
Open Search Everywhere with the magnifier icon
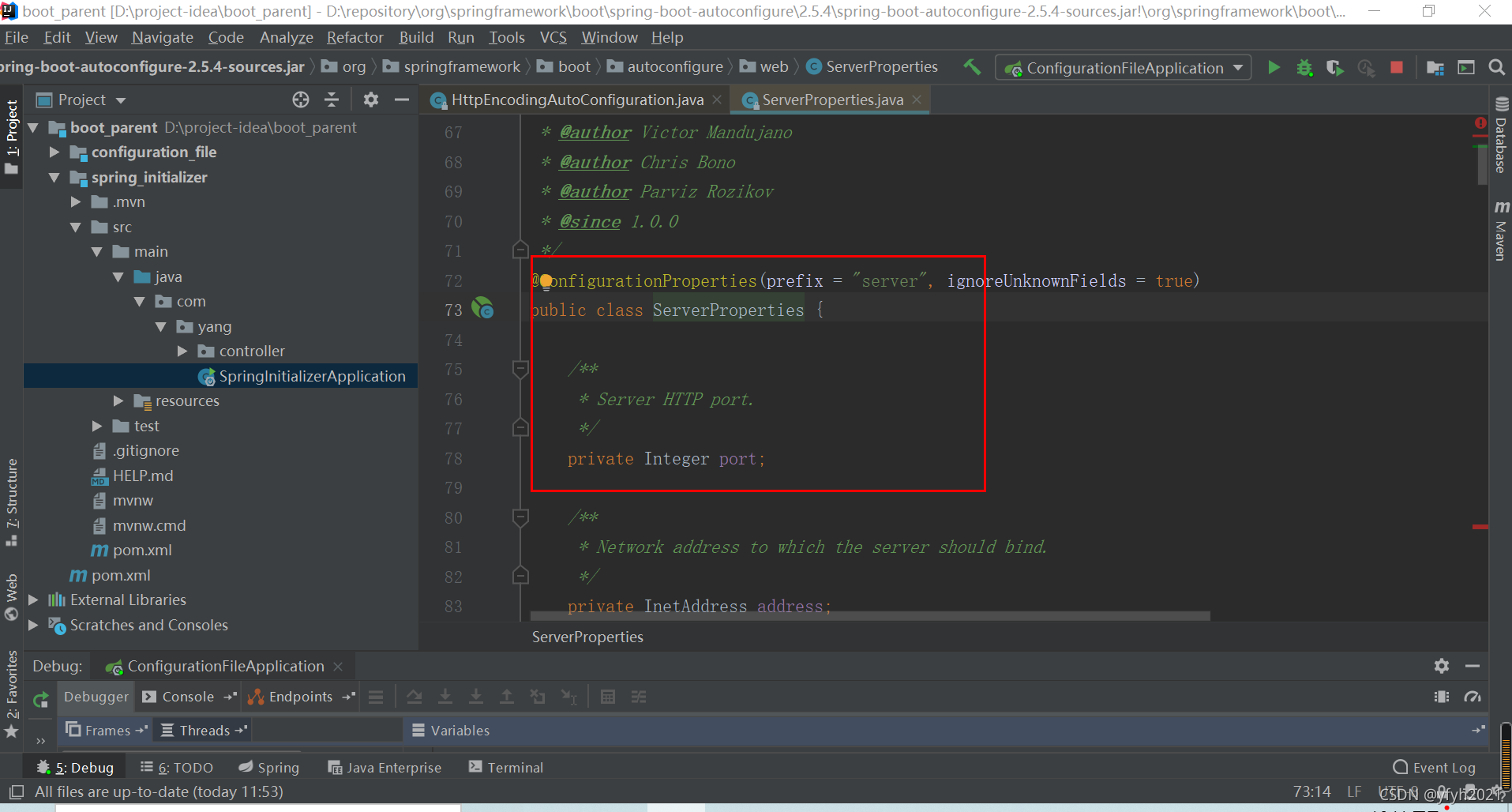[x=1496, y=67]
